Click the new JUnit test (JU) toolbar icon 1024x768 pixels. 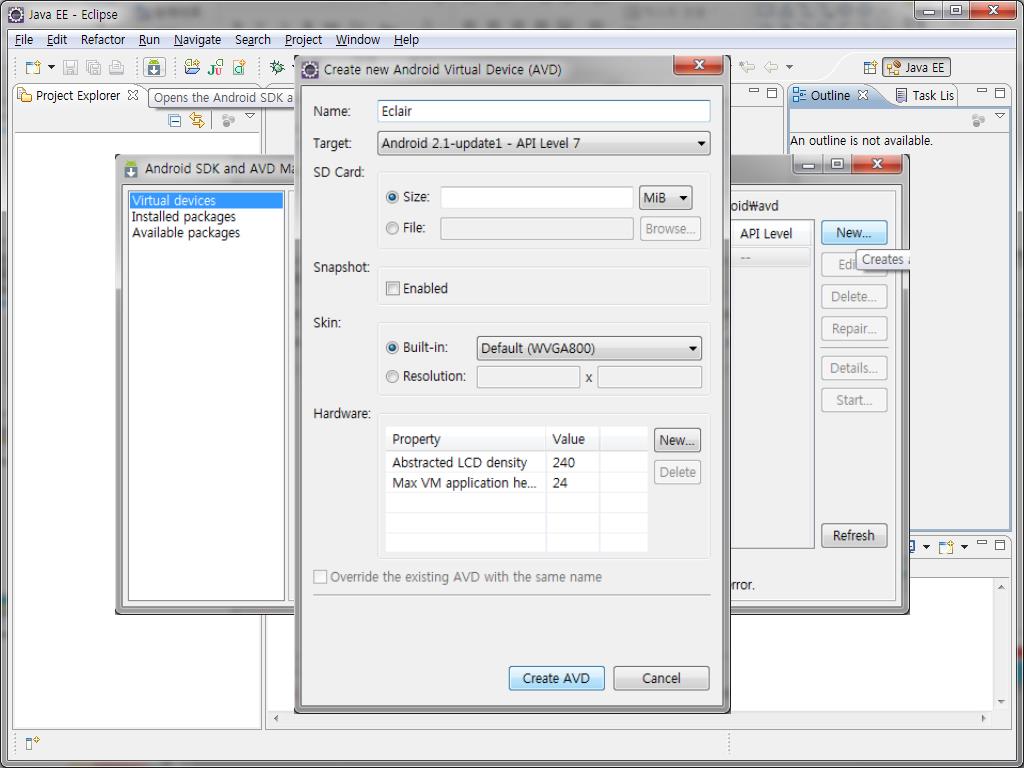pyautogui.click(x=216, y=67)
